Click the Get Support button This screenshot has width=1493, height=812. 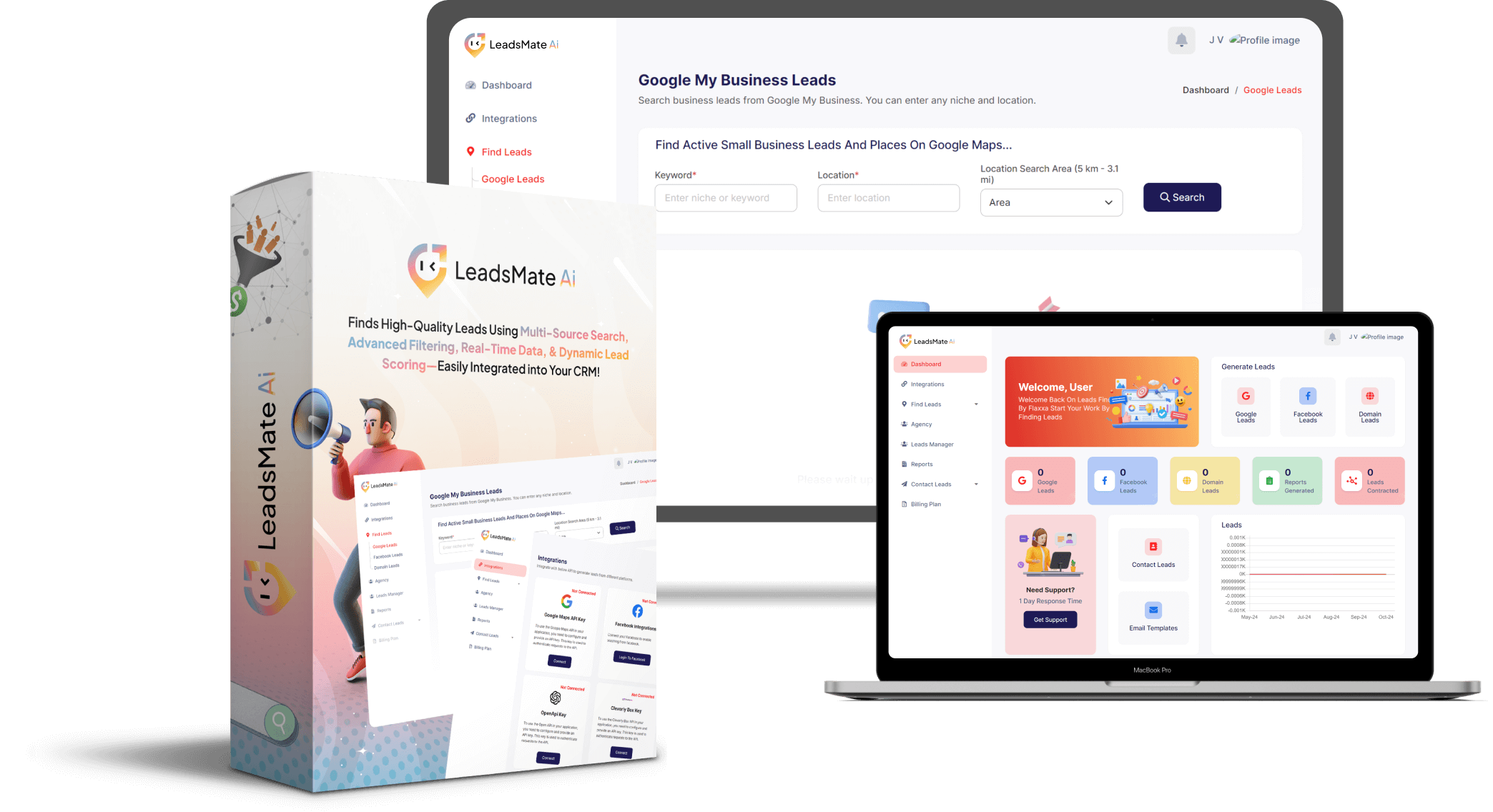click(1050, 620)
